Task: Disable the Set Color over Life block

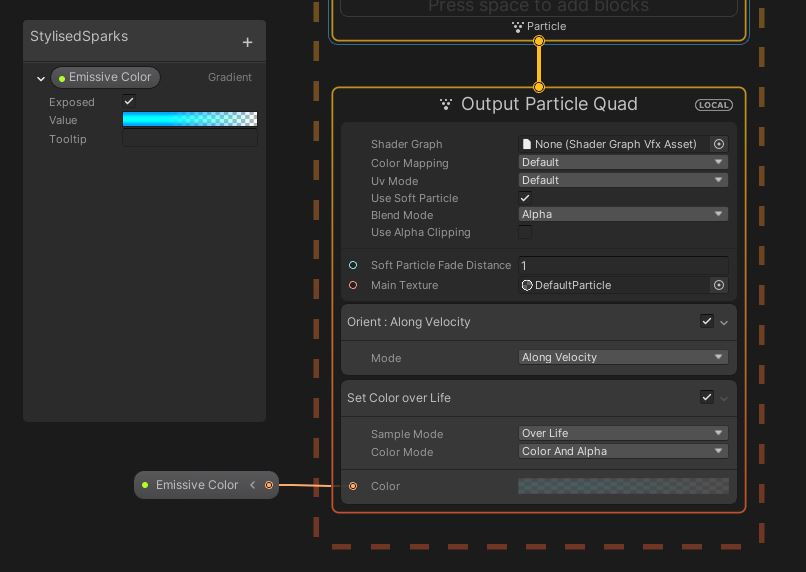Action: (707, 397)
